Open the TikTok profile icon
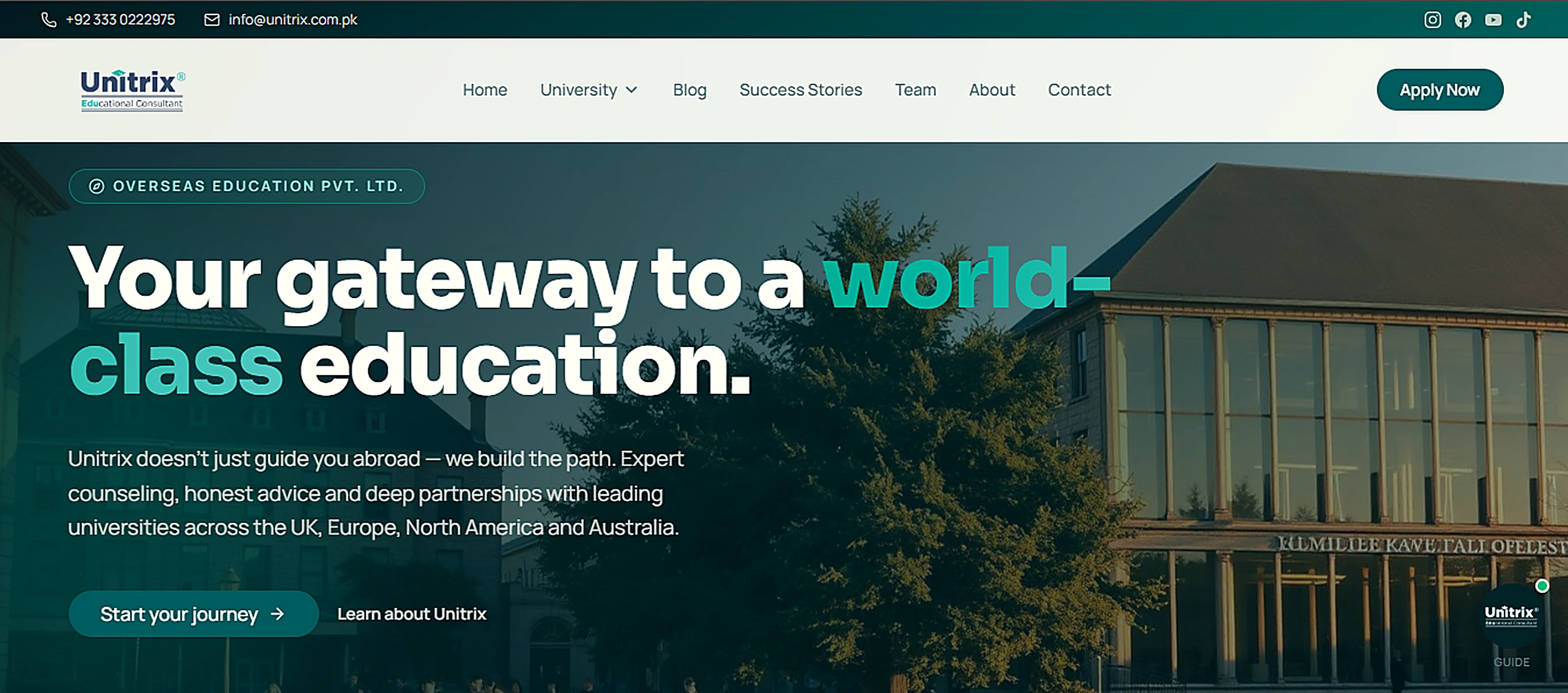The height and width of the screenshot is (693, 1568). click(1523, 20)
